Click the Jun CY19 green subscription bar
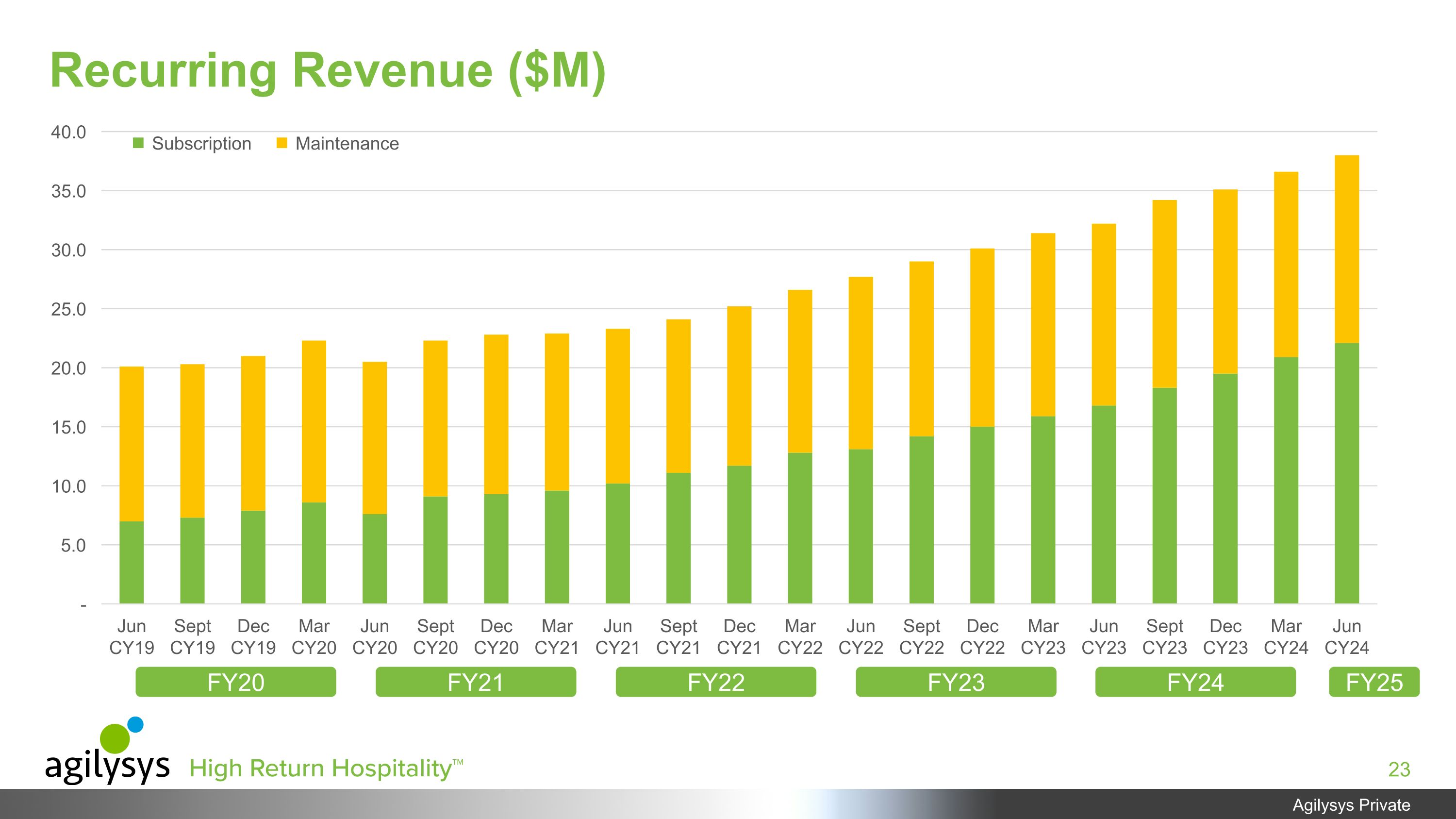Viewport: 1456px width, 819px height. (132, 562)
